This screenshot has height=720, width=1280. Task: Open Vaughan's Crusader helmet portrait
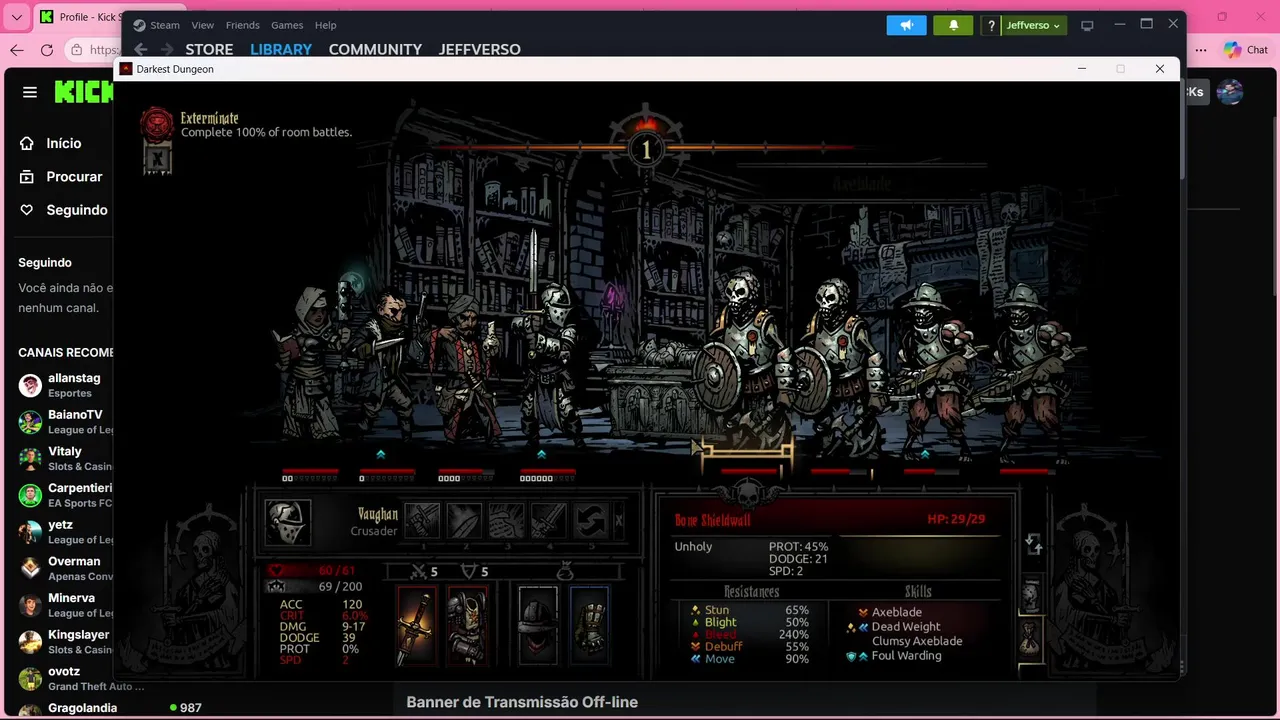[287, 522]
